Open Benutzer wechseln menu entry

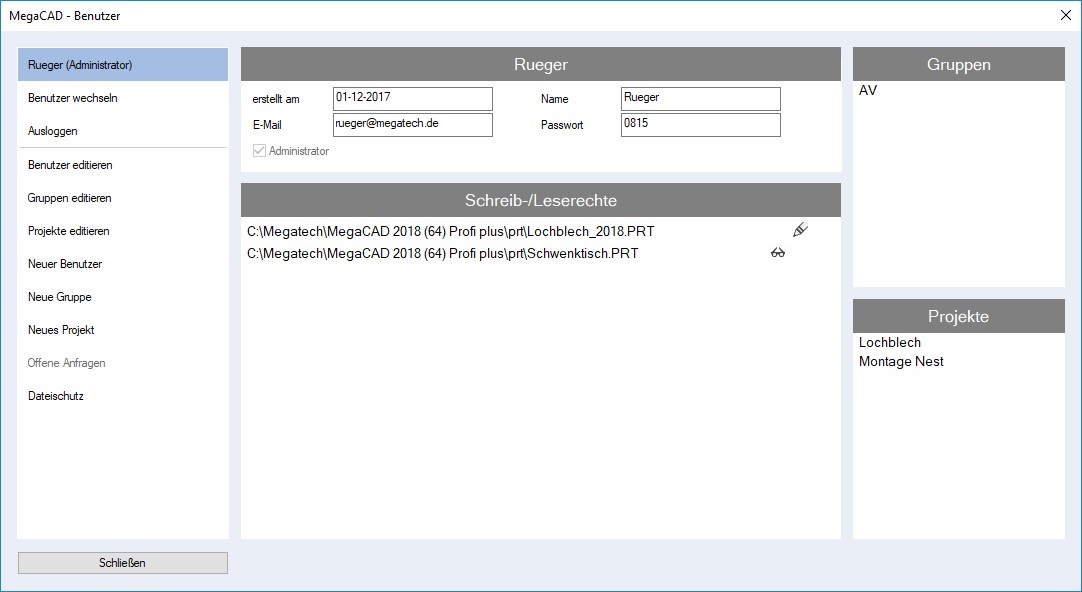pyautogui.click(x=123, y=98)
